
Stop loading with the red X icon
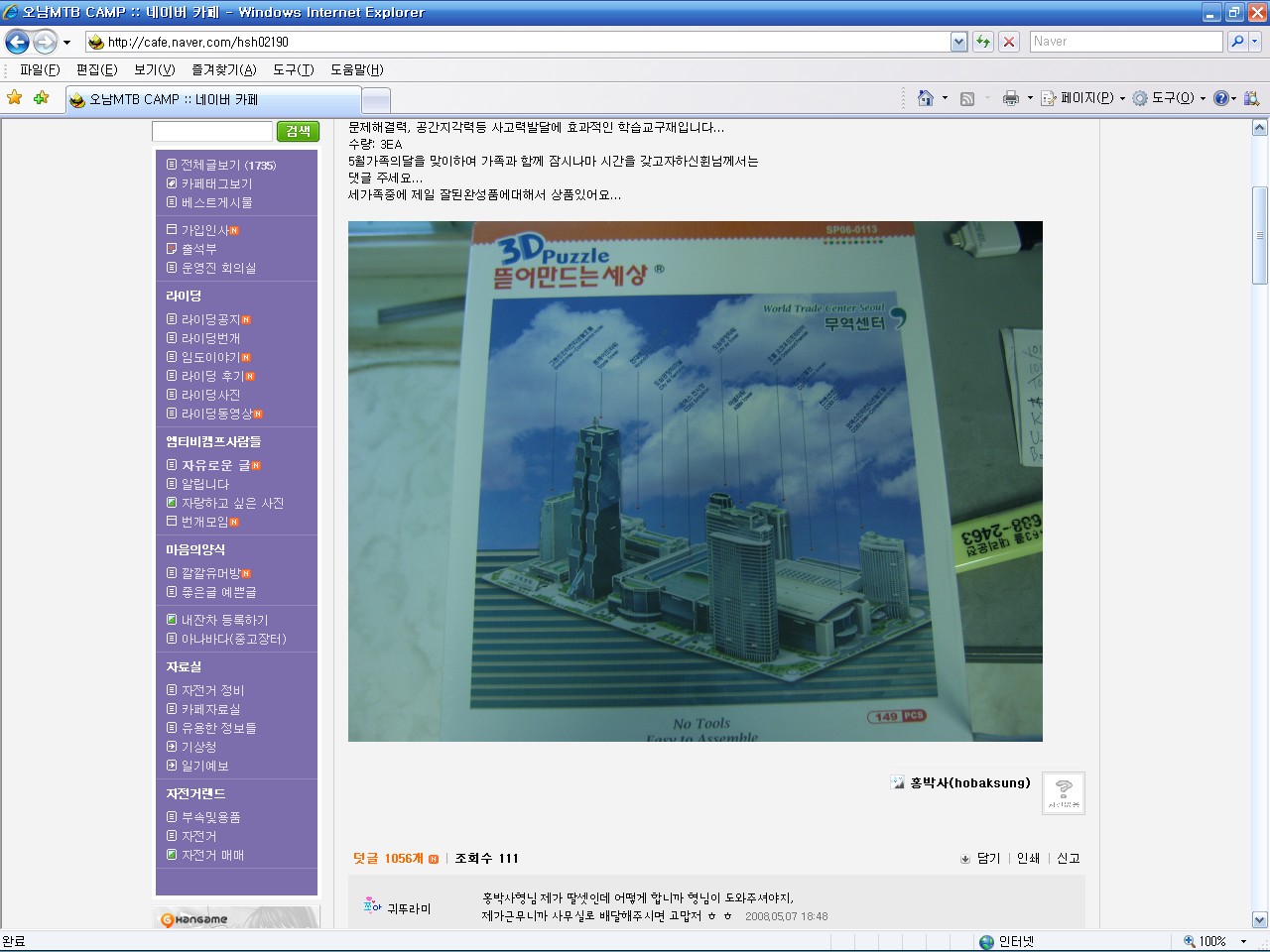click(x=1009, y=42)
